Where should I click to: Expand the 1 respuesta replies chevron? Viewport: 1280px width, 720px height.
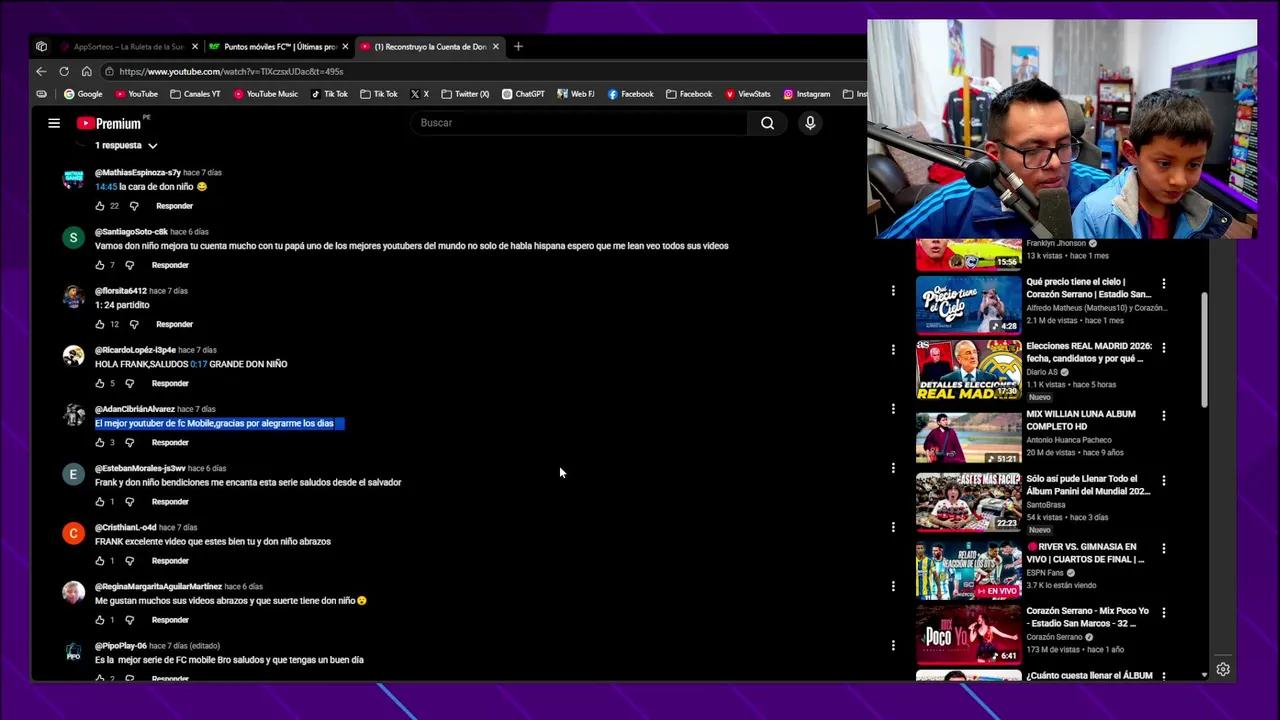tap(152, 146)
